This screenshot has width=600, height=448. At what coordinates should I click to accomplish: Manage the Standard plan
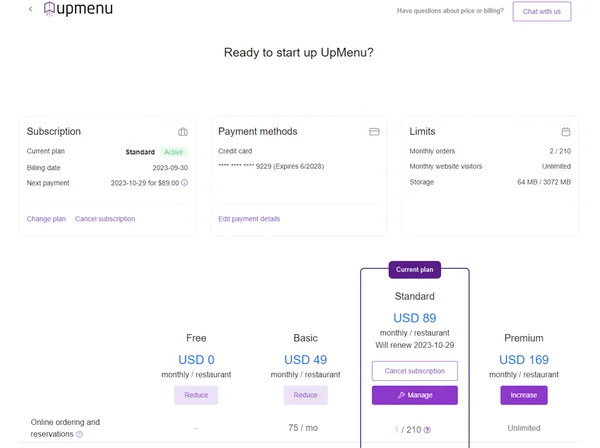tap(415, 395)
